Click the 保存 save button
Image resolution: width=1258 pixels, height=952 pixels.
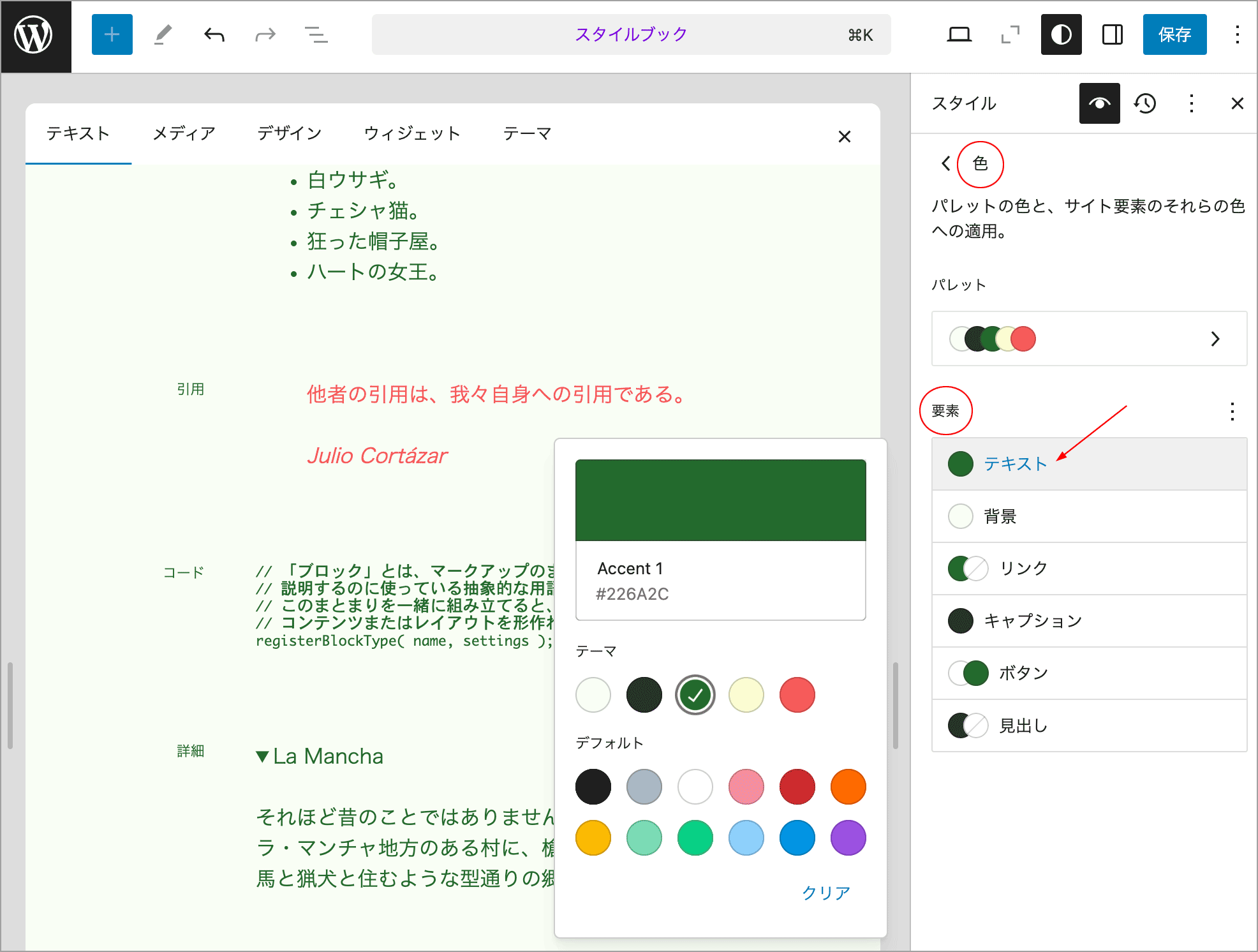pos(1174,34)
